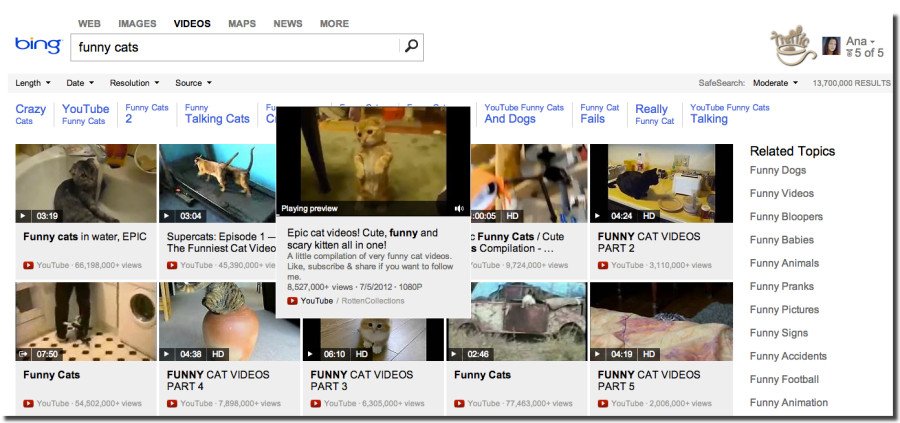Click the 07:50 playlist icon
Image resolution: width=900 pixels, height=423 pixels.
[x=24, y=354]
